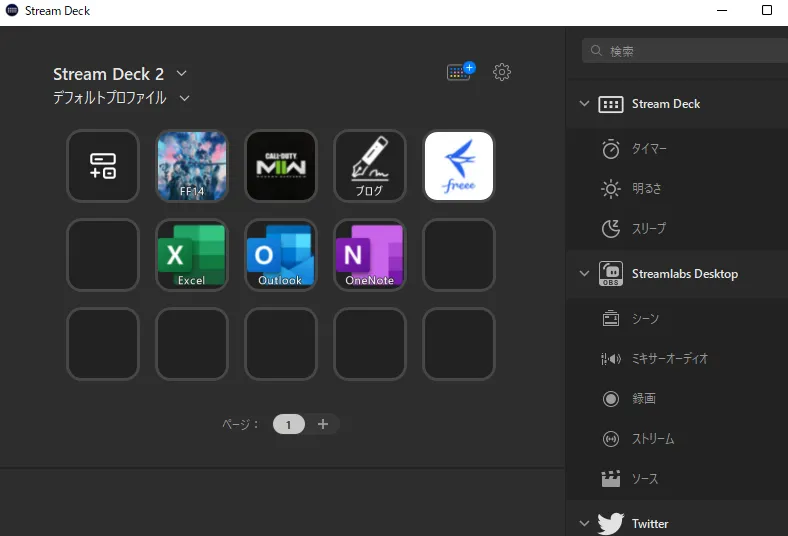
Task: Select the シーン label
Action: point(645,318)
